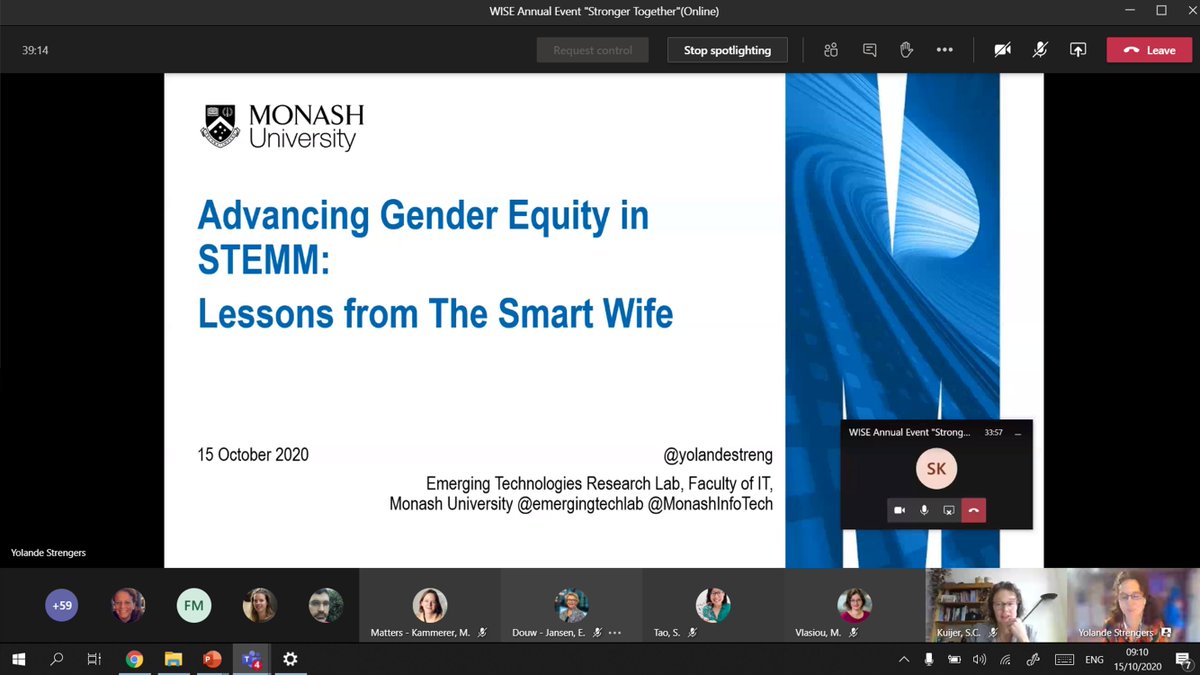Open options for Douw - Jansen, E.

615,632
